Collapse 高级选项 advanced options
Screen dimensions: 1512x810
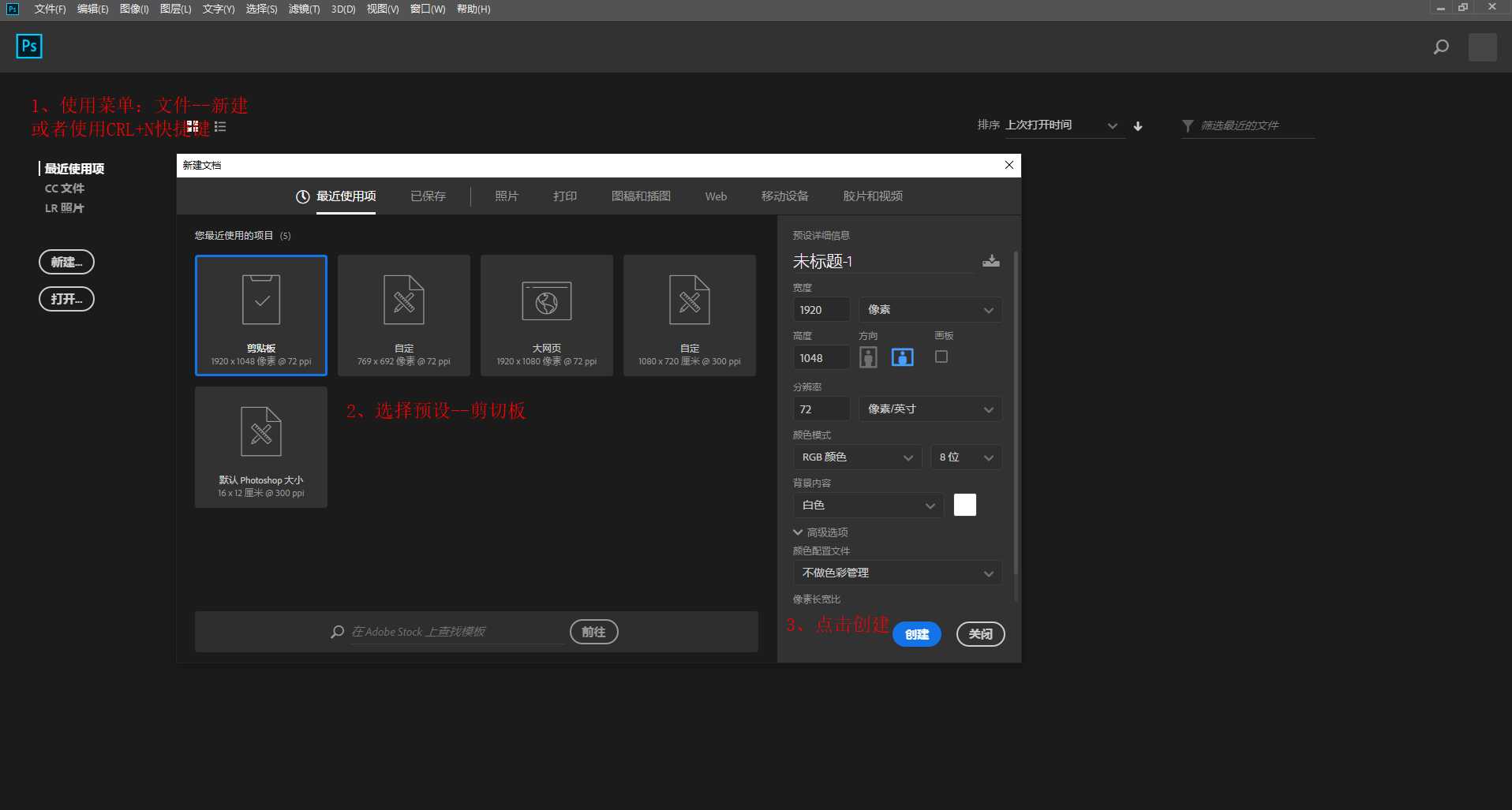[821, 532]
